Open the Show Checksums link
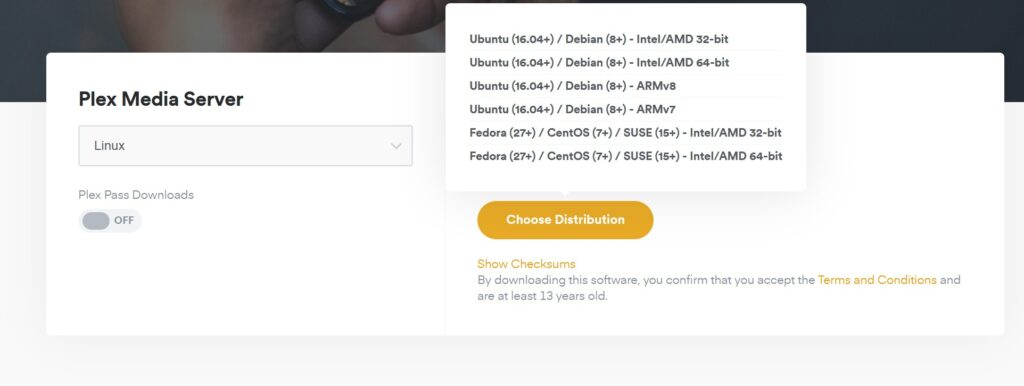The height and width of the screenshot is (386, 1024). pyautogui.click(x=526, y=264)
